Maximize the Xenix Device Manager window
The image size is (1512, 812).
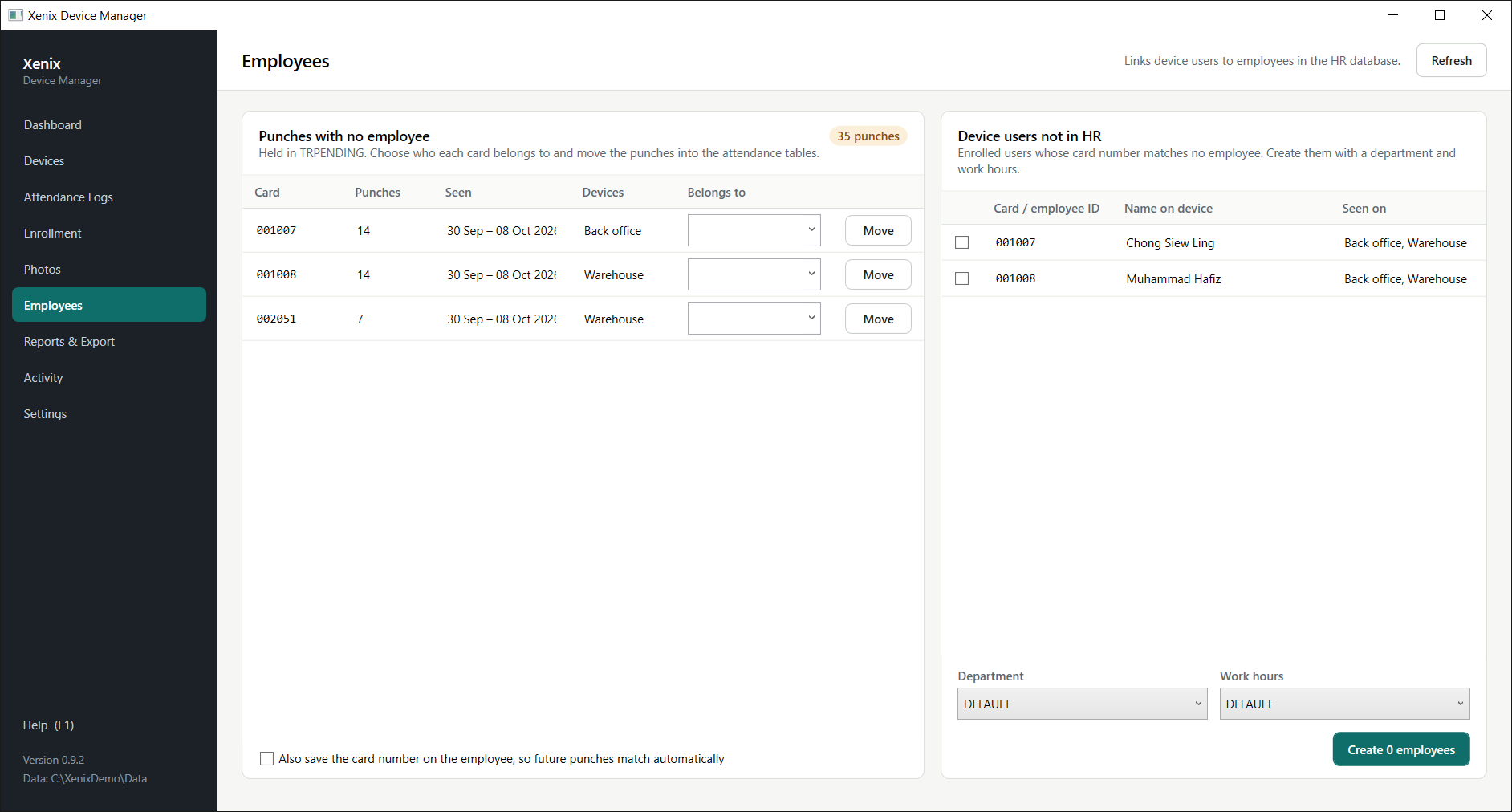tap(1440, 15)
